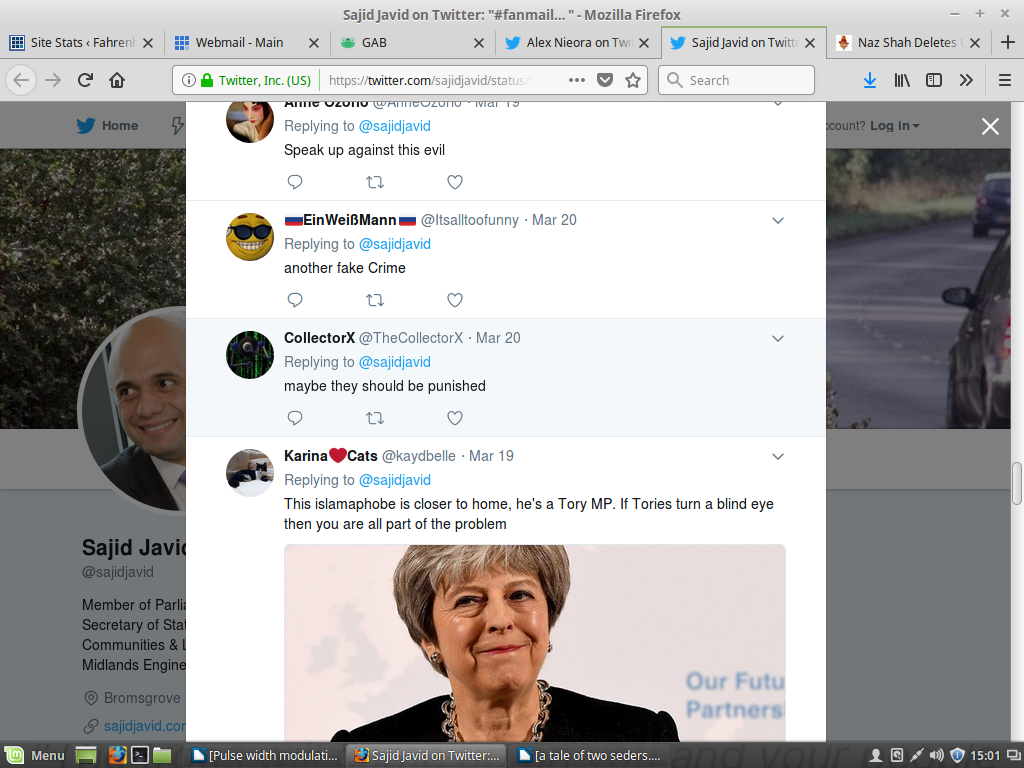
Task: Reload the page with the browser refresh icon
Action: [86, 80]
